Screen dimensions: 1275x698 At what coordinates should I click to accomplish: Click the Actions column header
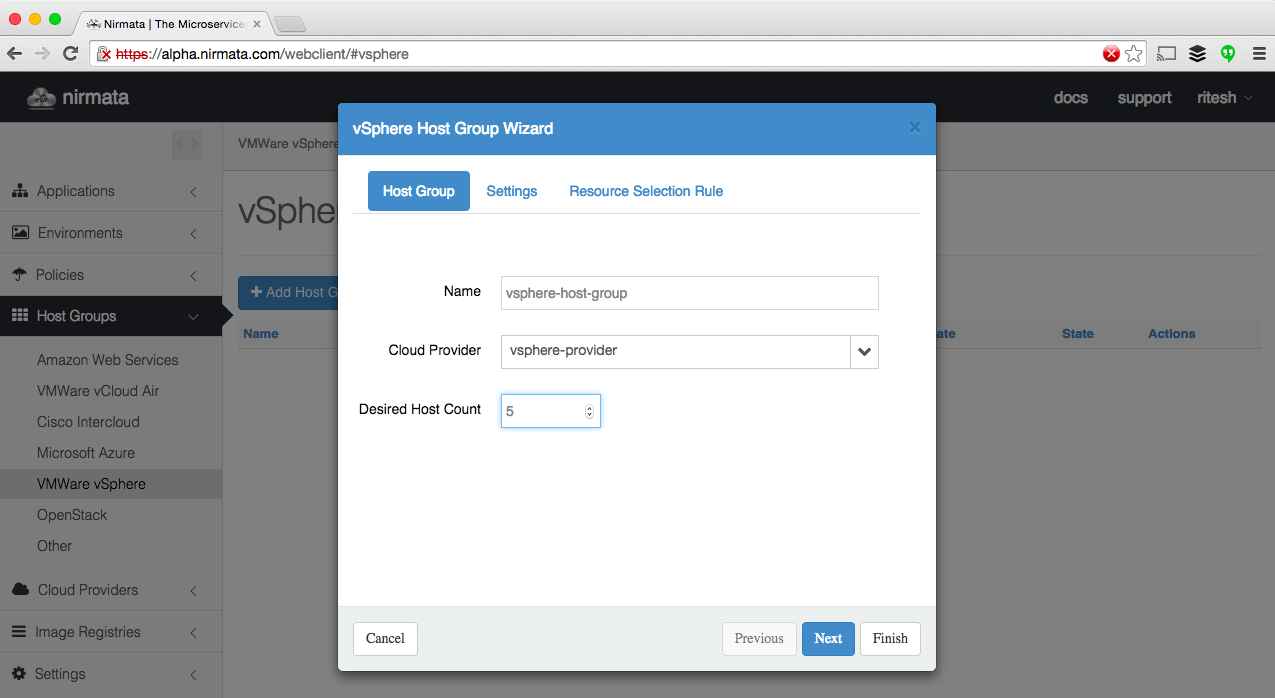(1172, 334)
